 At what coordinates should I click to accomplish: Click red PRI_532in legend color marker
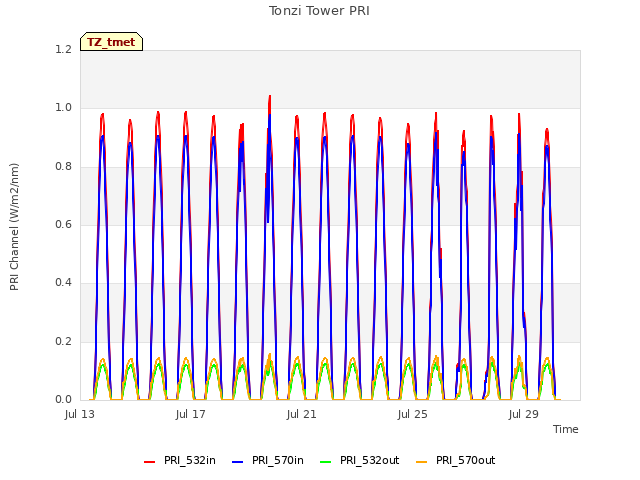[149, 462]
